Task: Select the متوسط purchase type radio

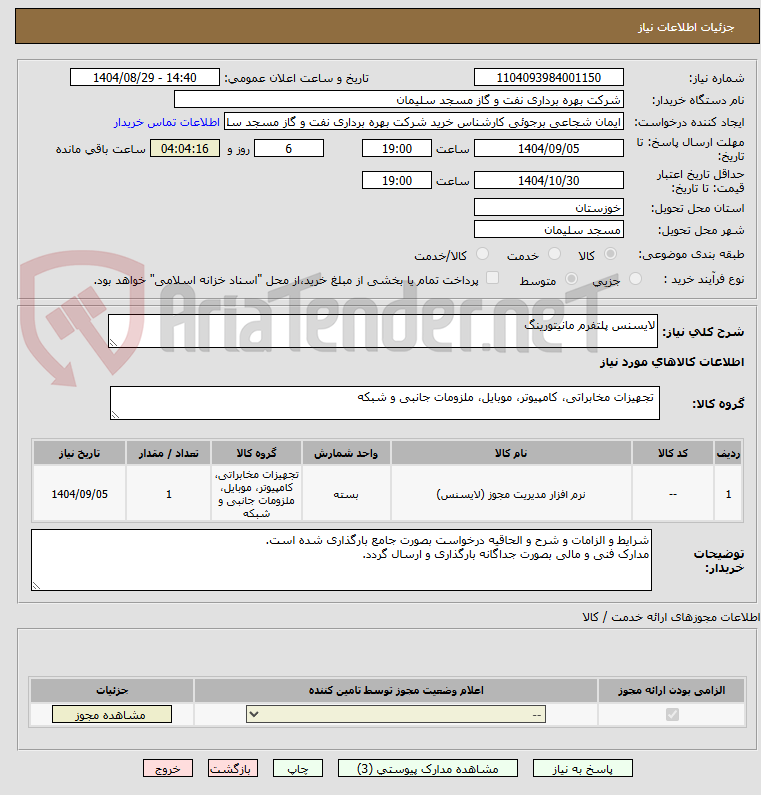Action: tap(571, 278)
